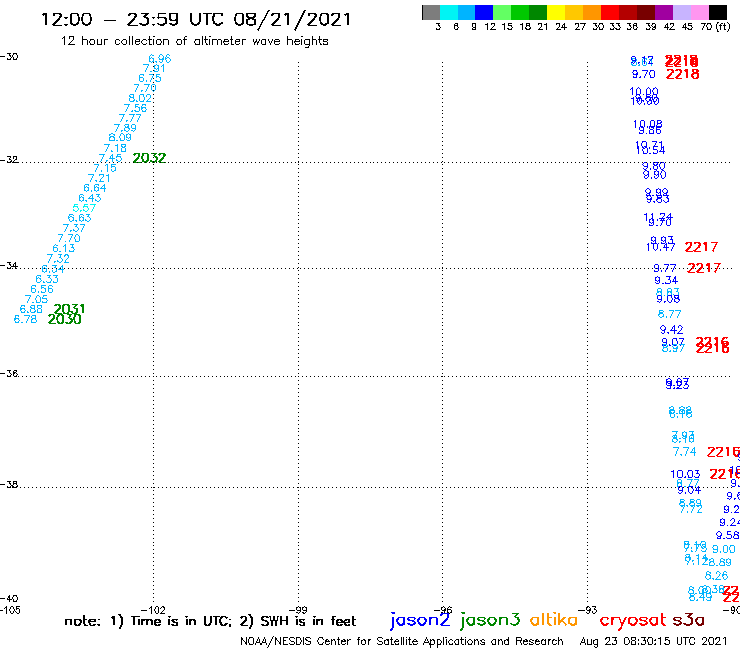Click the green time label 2031

(x=69, y=309)
